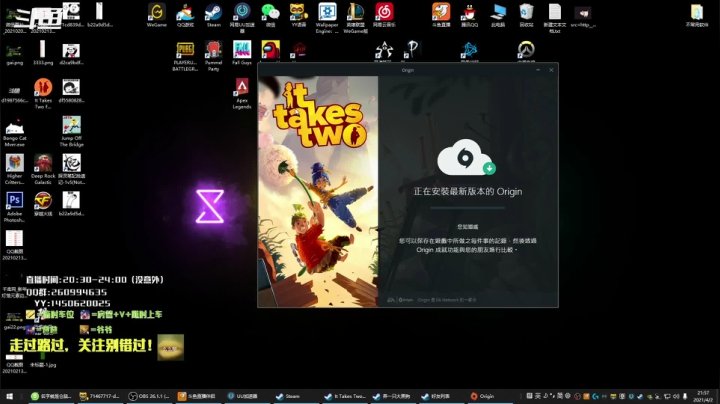Select the 新建文本文档.txt desktop file

[555, 18]
